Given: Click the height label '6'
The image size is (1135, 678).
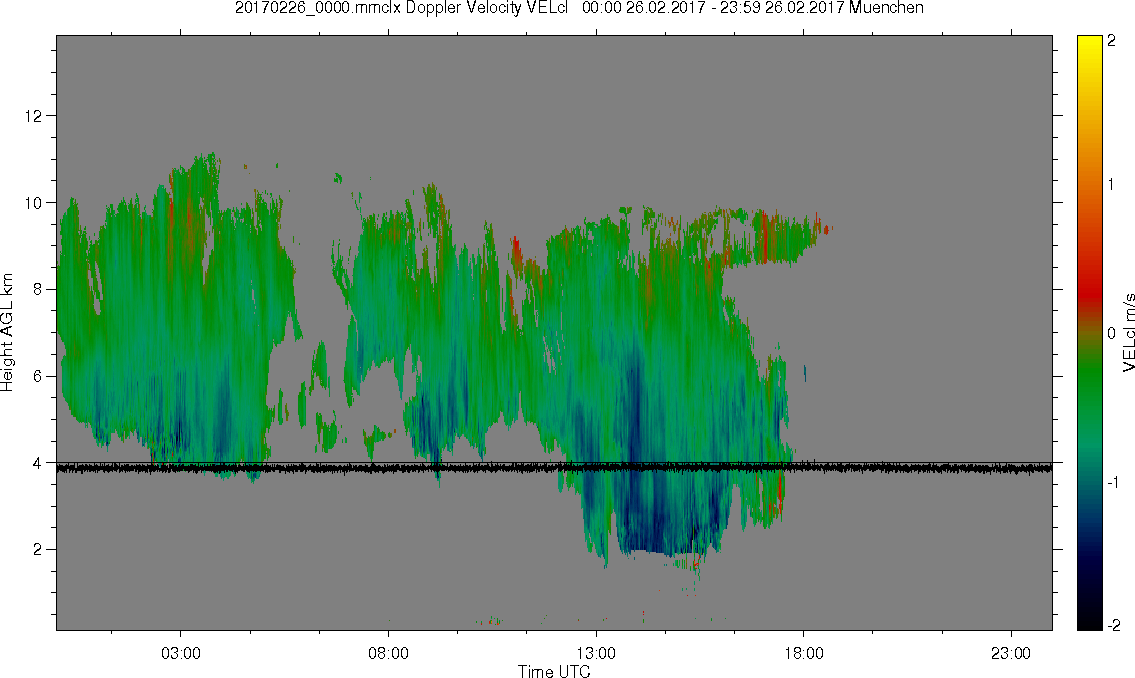Looking at the screenshot, I should tap(38, 376).
